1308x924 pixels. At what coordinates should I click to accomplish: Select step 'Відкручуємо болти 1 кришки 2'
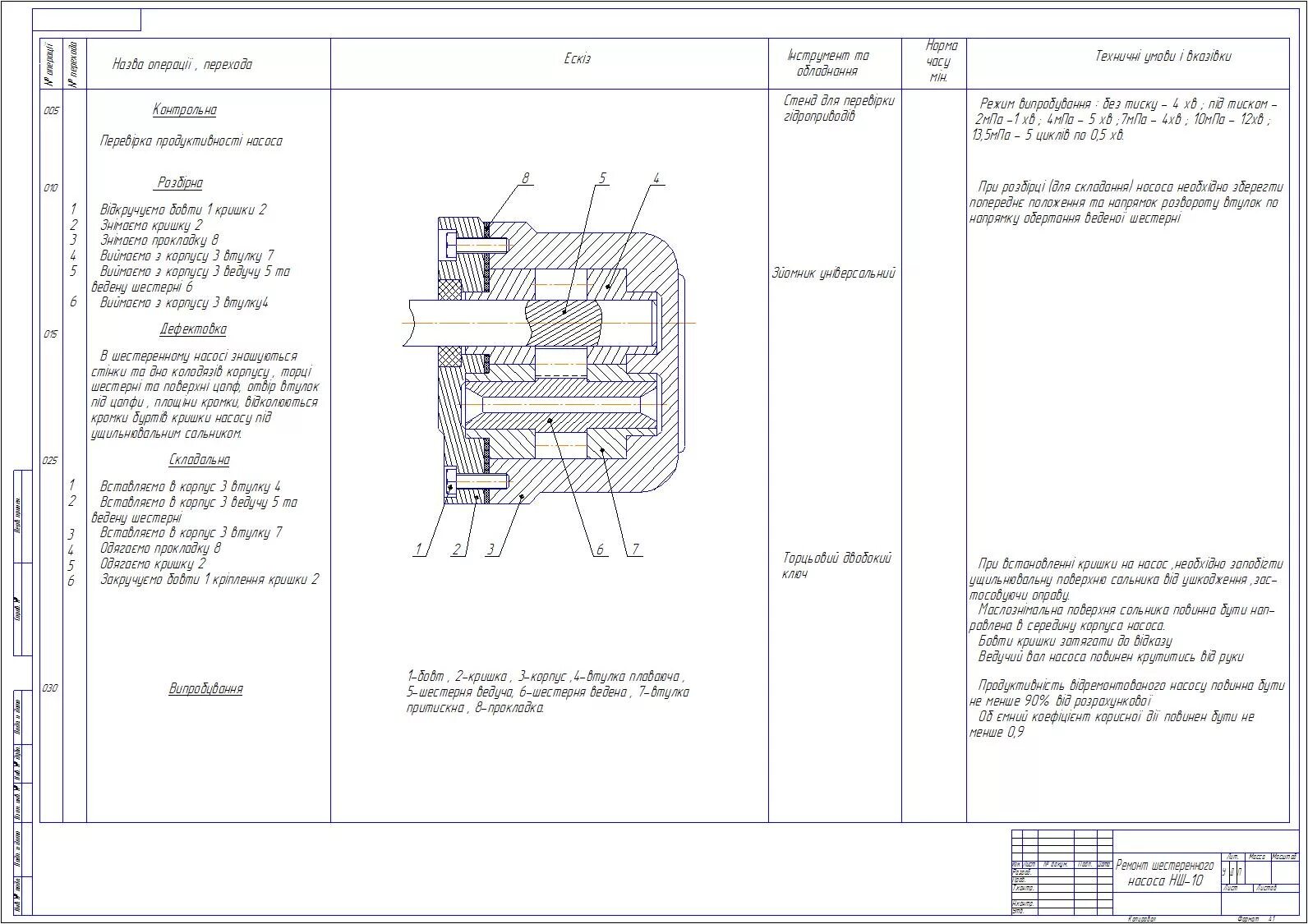tap(183, 209)
